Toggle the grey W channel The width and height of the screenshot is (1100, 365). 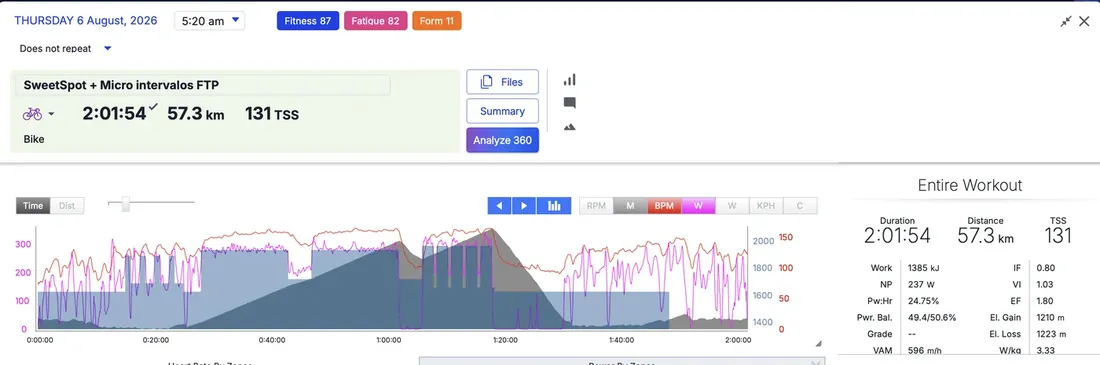pyautogui.click(x=732, y=206)
